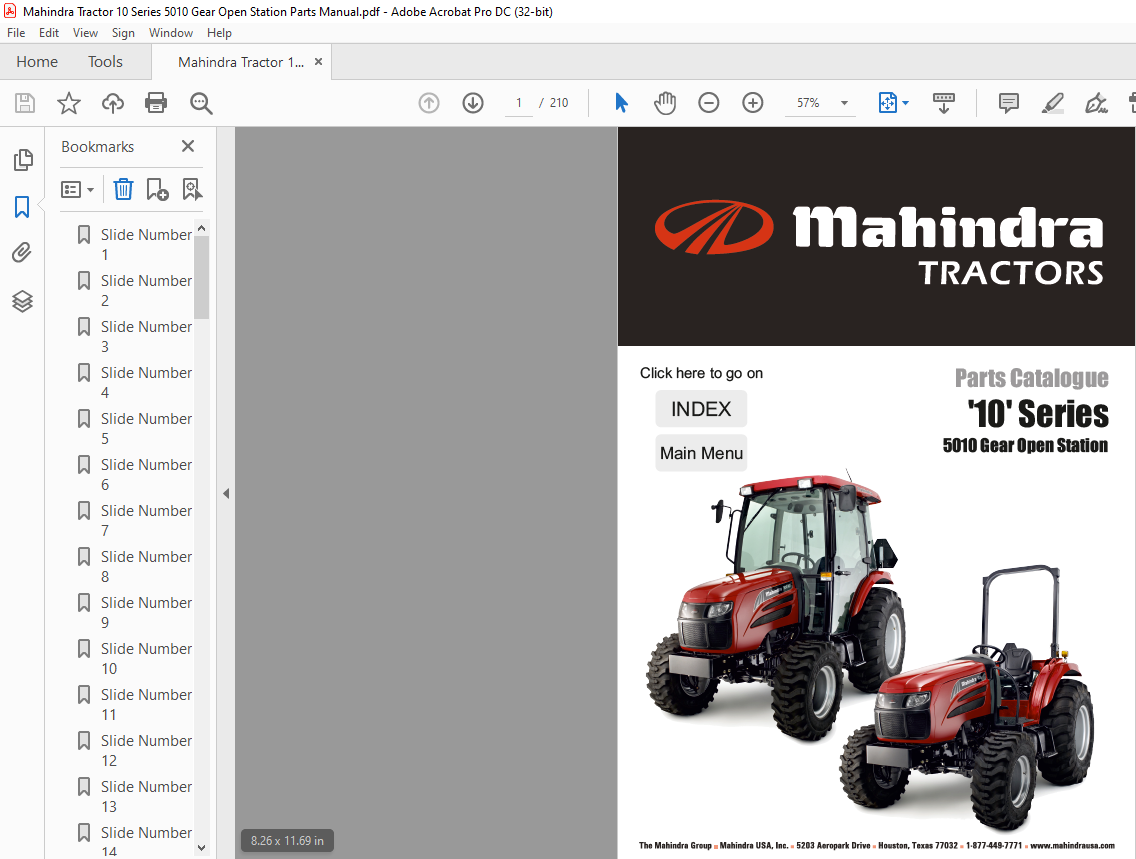Click the Fit page tool icon
The height and width of the screenshot is (859, 1136).
[x=888, y=103]
